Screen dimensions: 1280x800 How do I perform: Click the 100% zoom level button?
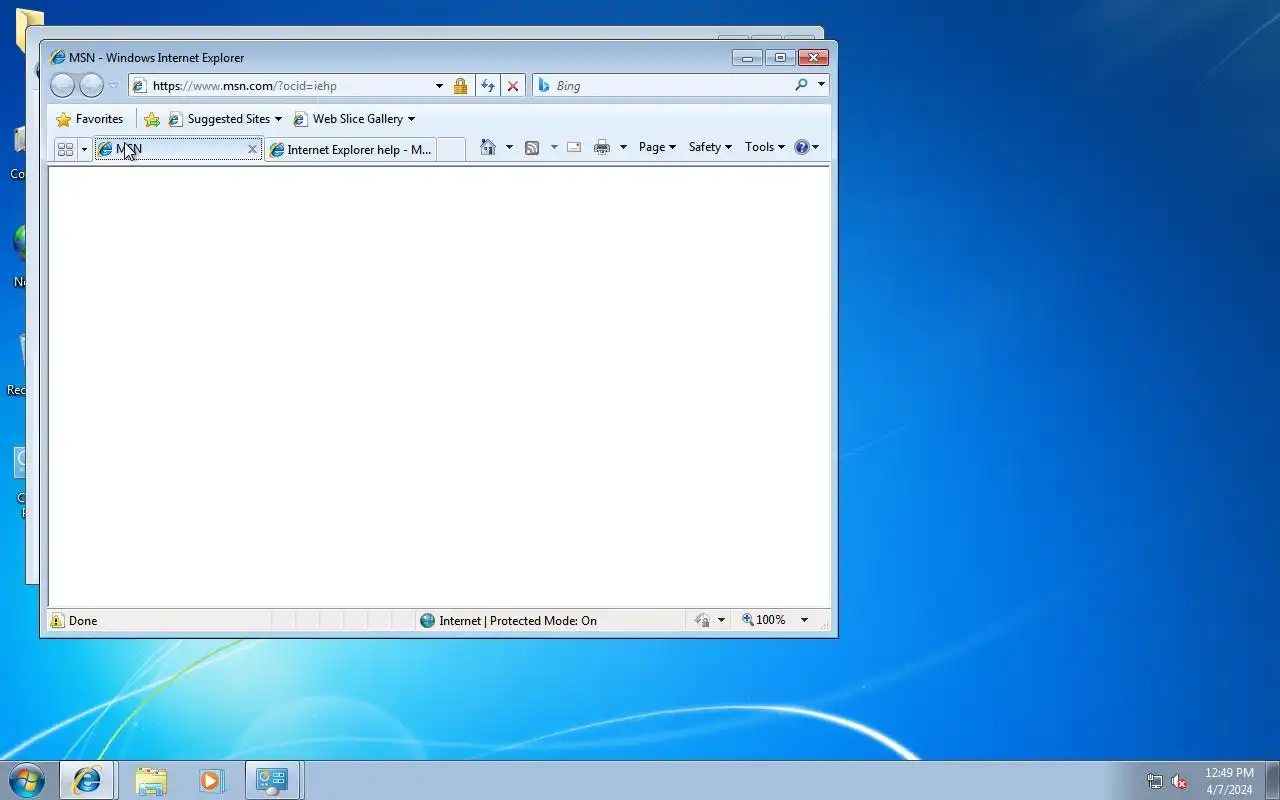pos(764,620)
